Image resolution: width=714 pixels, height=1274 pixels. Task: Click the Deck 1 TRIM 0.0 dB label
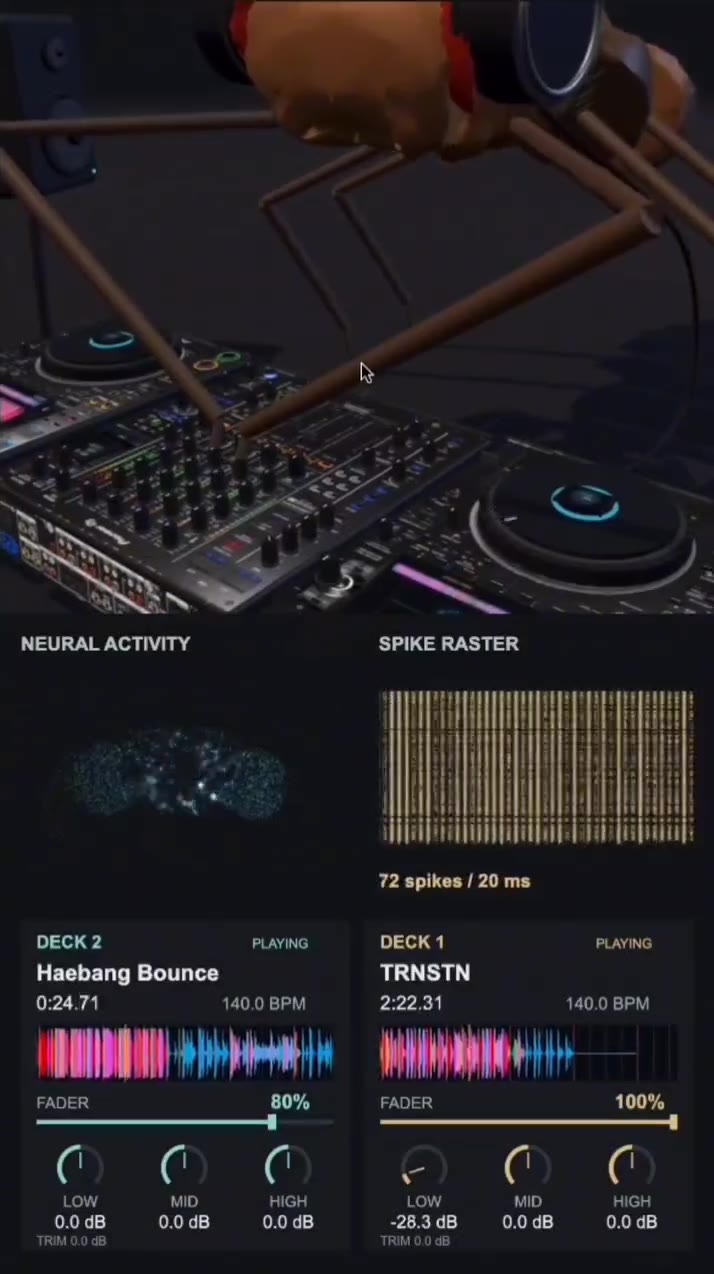coord(415,1241)
